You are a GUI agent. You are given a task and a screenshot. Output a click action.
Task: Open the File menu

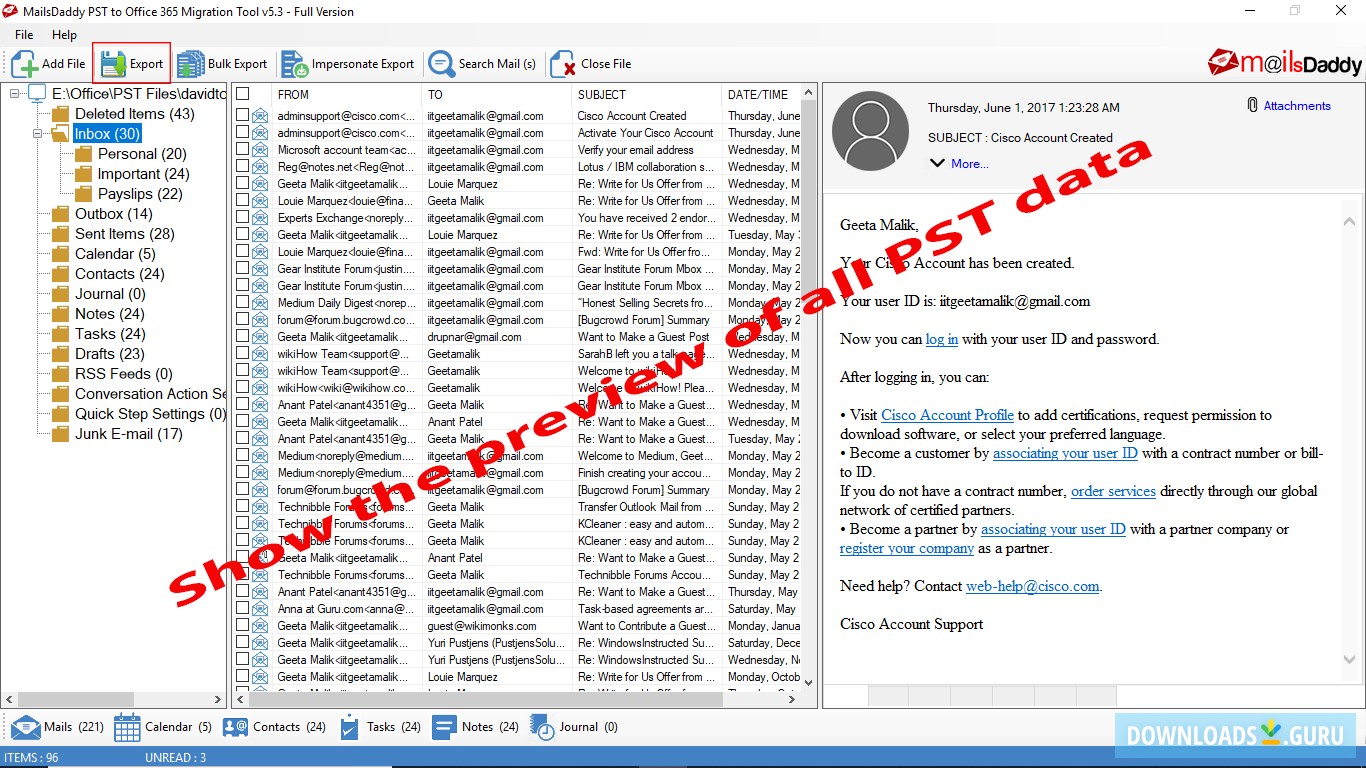23,33
